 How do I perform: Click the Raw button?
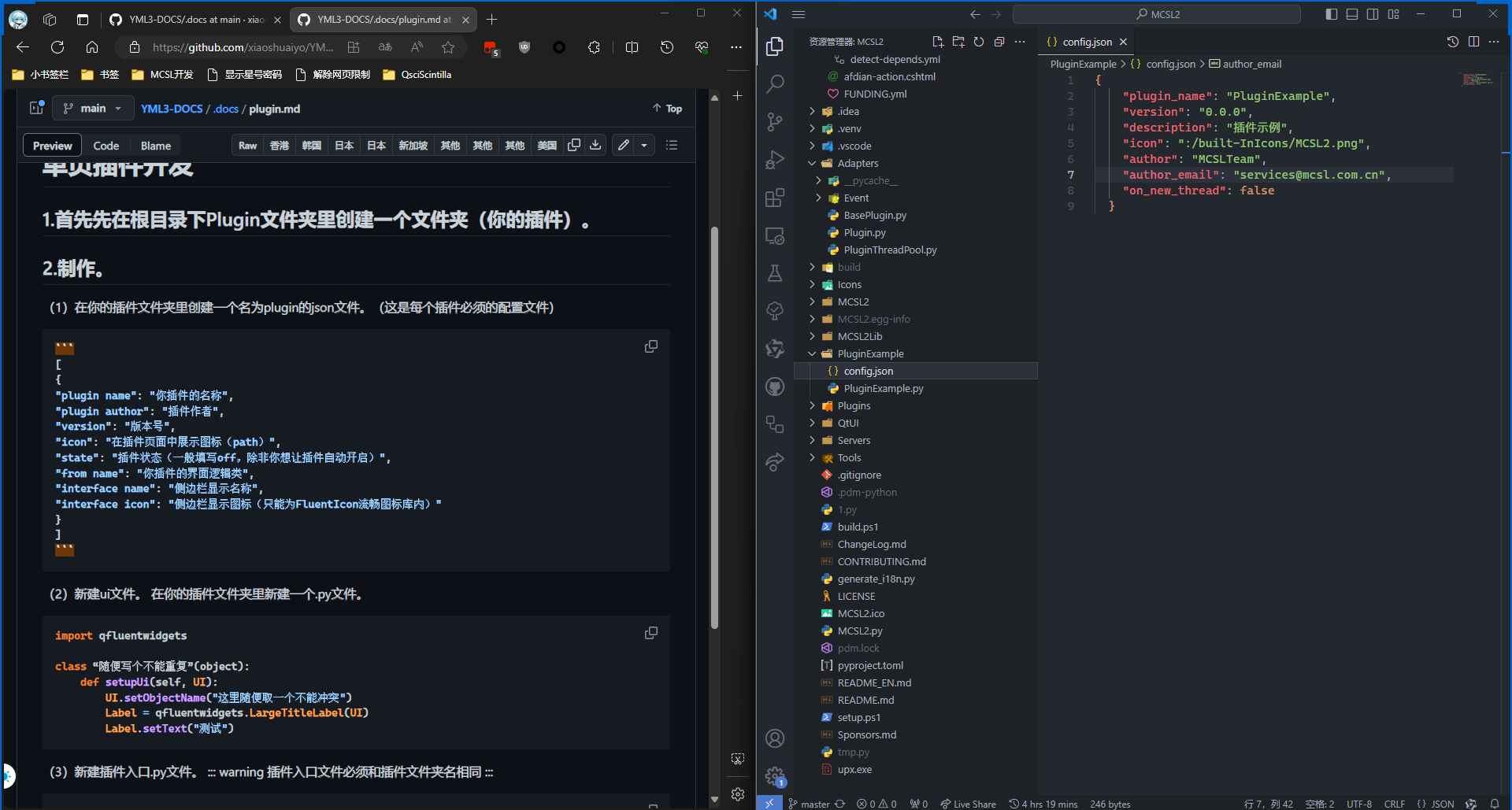pos(248,146)
